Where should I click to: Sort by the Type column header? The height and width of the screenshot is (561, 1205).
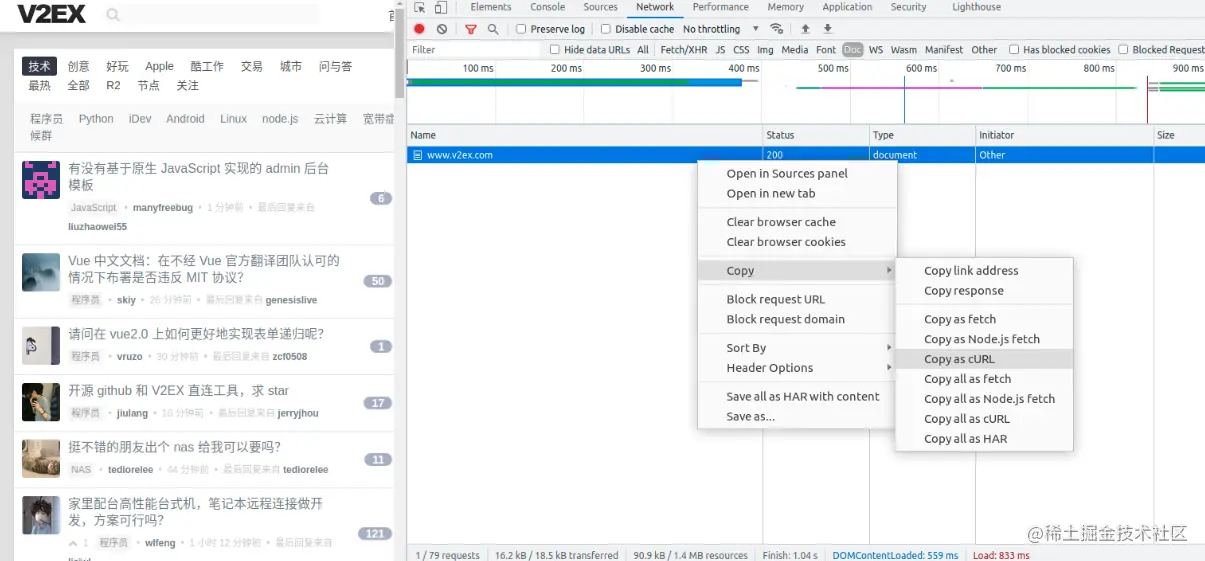click(922, 135)
